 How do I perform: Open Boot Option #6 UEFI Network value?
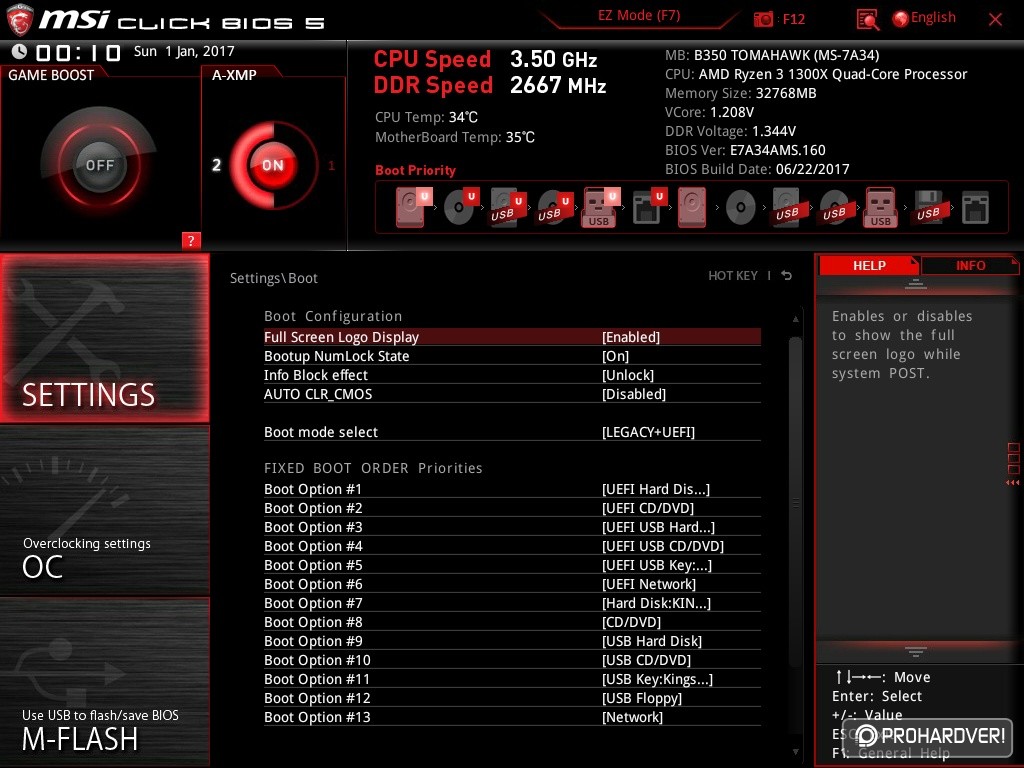pos(648,584)
